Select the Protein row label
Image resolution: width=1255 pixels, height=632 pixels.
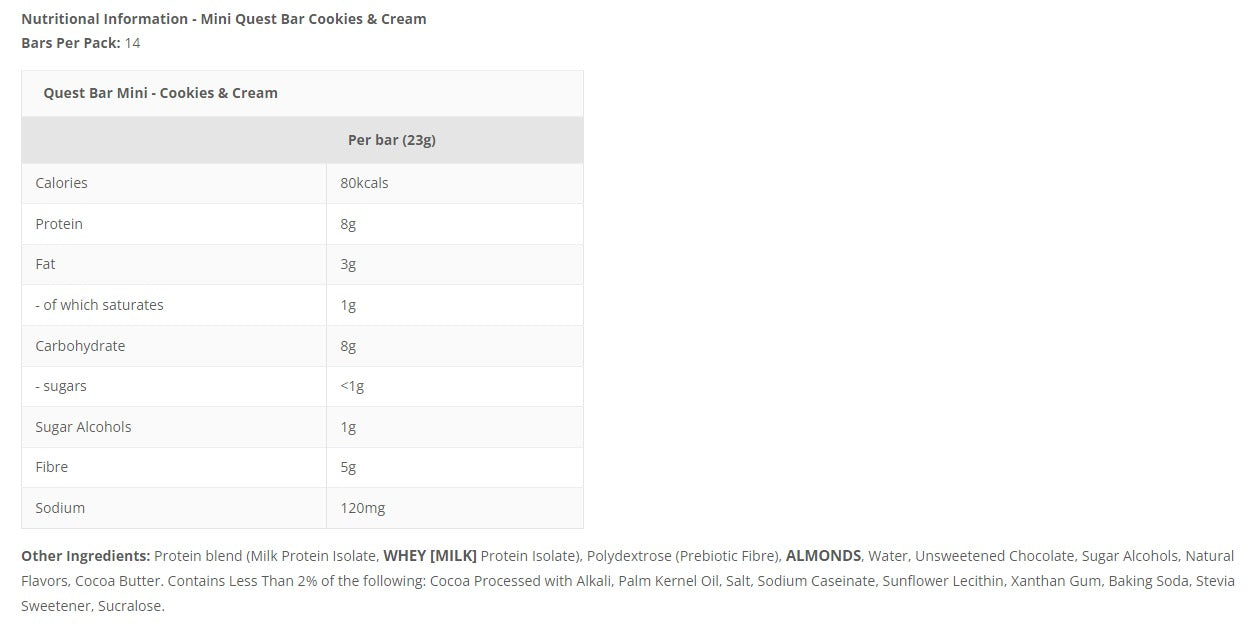[x=59, y=224]
